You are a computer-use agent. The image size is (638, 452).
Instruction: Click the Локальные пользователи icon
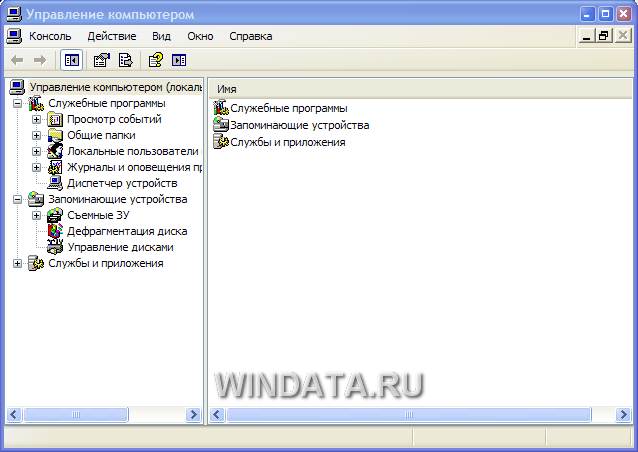[x=55, y=151]
